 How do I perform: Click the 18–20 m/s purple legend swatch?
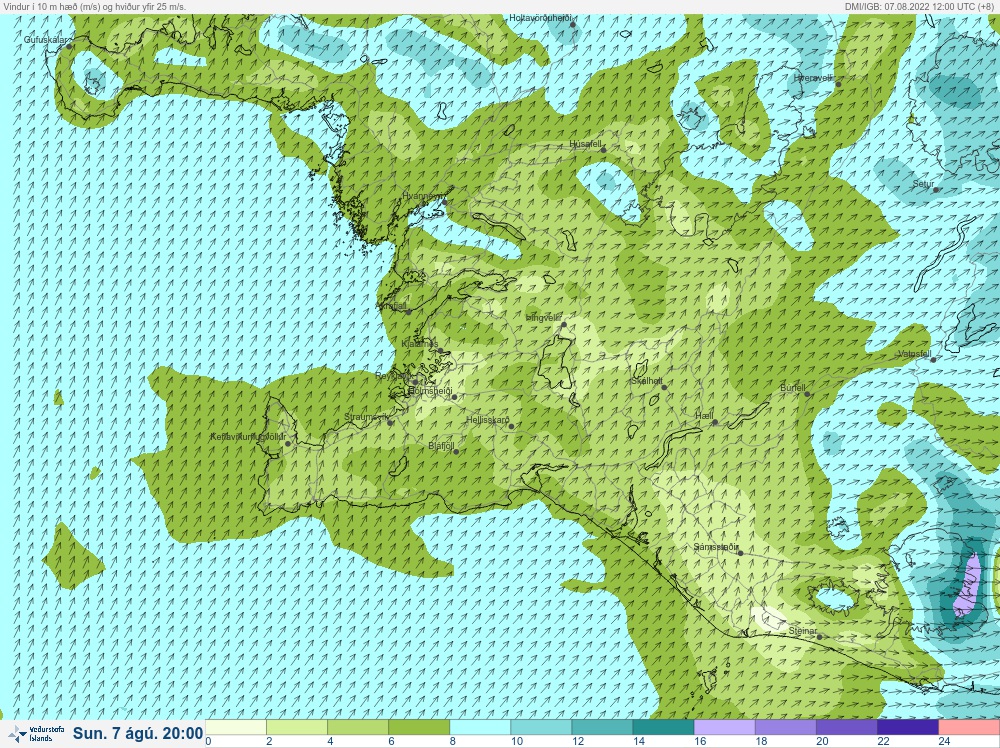coord(786,728)
